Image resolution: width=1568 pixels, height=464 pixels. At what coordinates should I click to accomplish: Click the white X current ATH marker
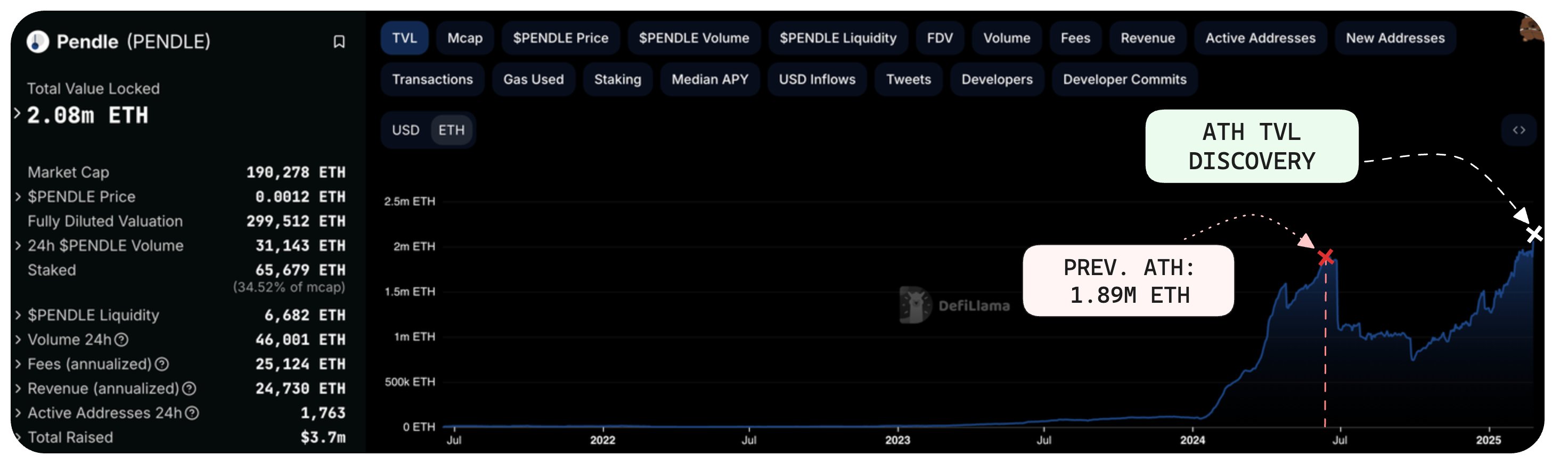(1534, 234)
